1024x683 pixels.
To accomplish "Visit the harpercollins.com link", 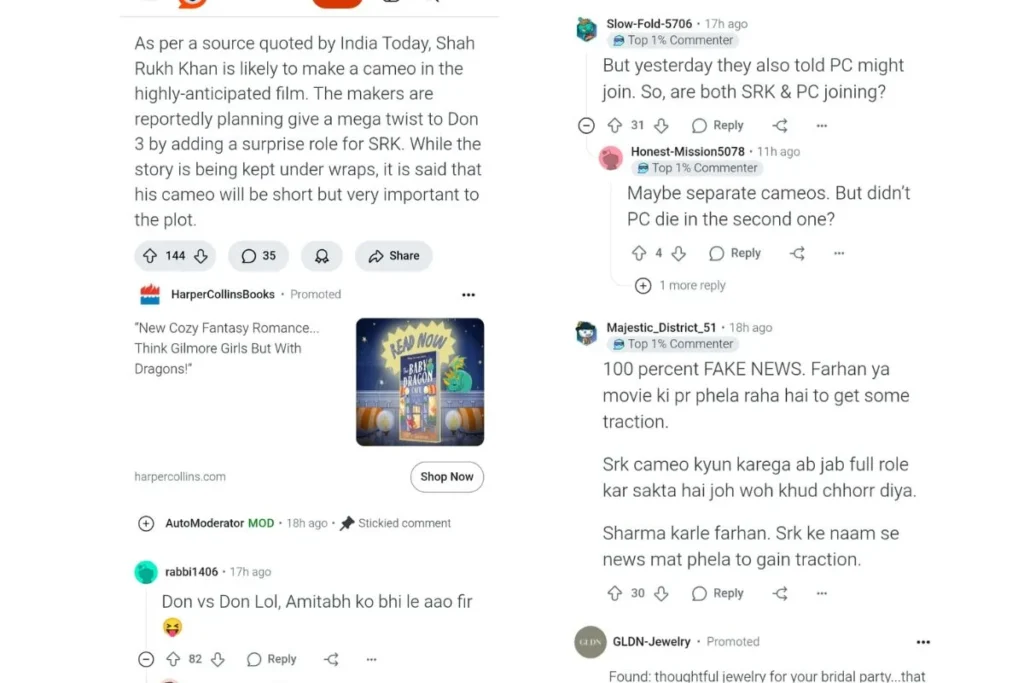I will pyautogui.click(x=180, y=477).
